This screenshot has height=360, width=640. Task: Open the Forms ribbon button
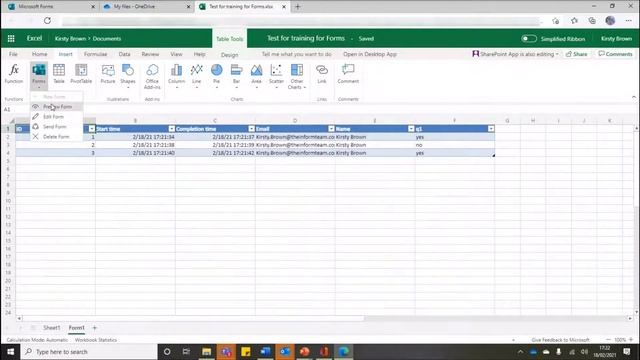pyautogui.click(x=39, y=76)
